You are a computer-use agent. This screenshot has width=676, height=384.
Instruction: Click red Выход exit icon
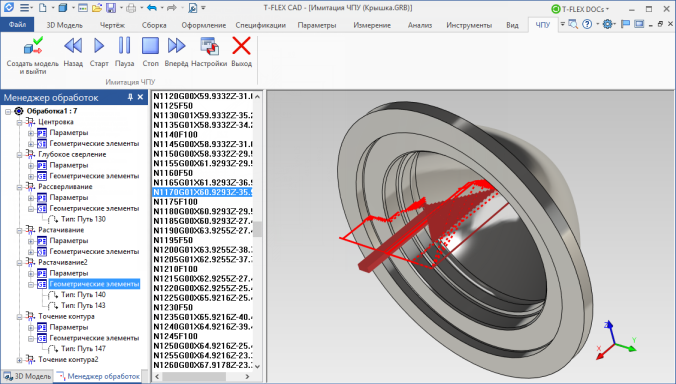(x=241, y=46)
